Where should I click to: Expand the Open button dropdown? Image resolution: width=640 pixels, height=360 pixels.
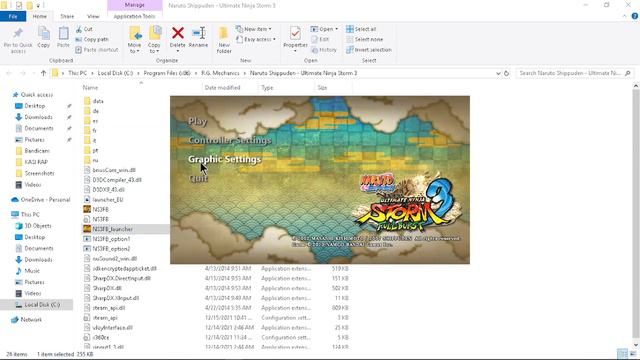[x=336, y=29]
